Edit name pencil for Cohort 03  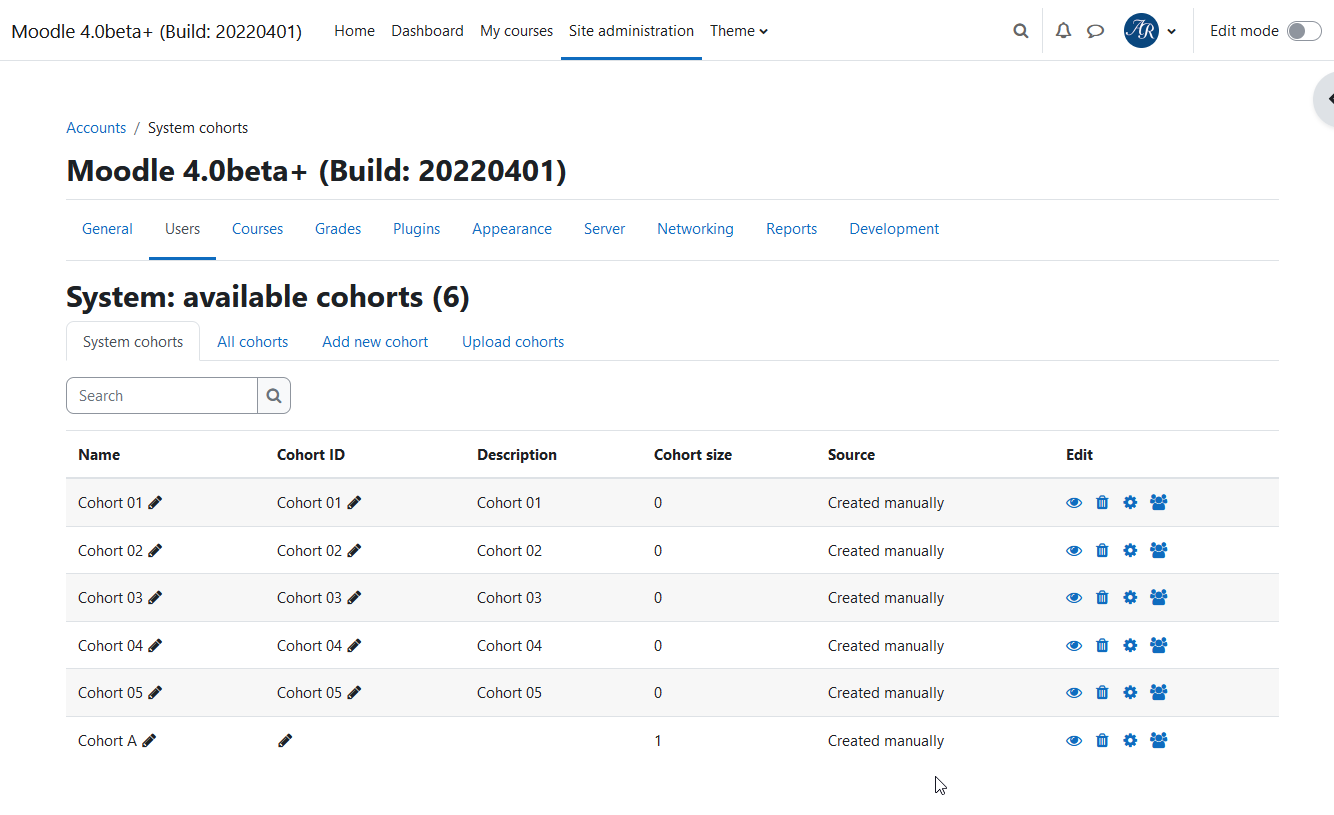155,598
